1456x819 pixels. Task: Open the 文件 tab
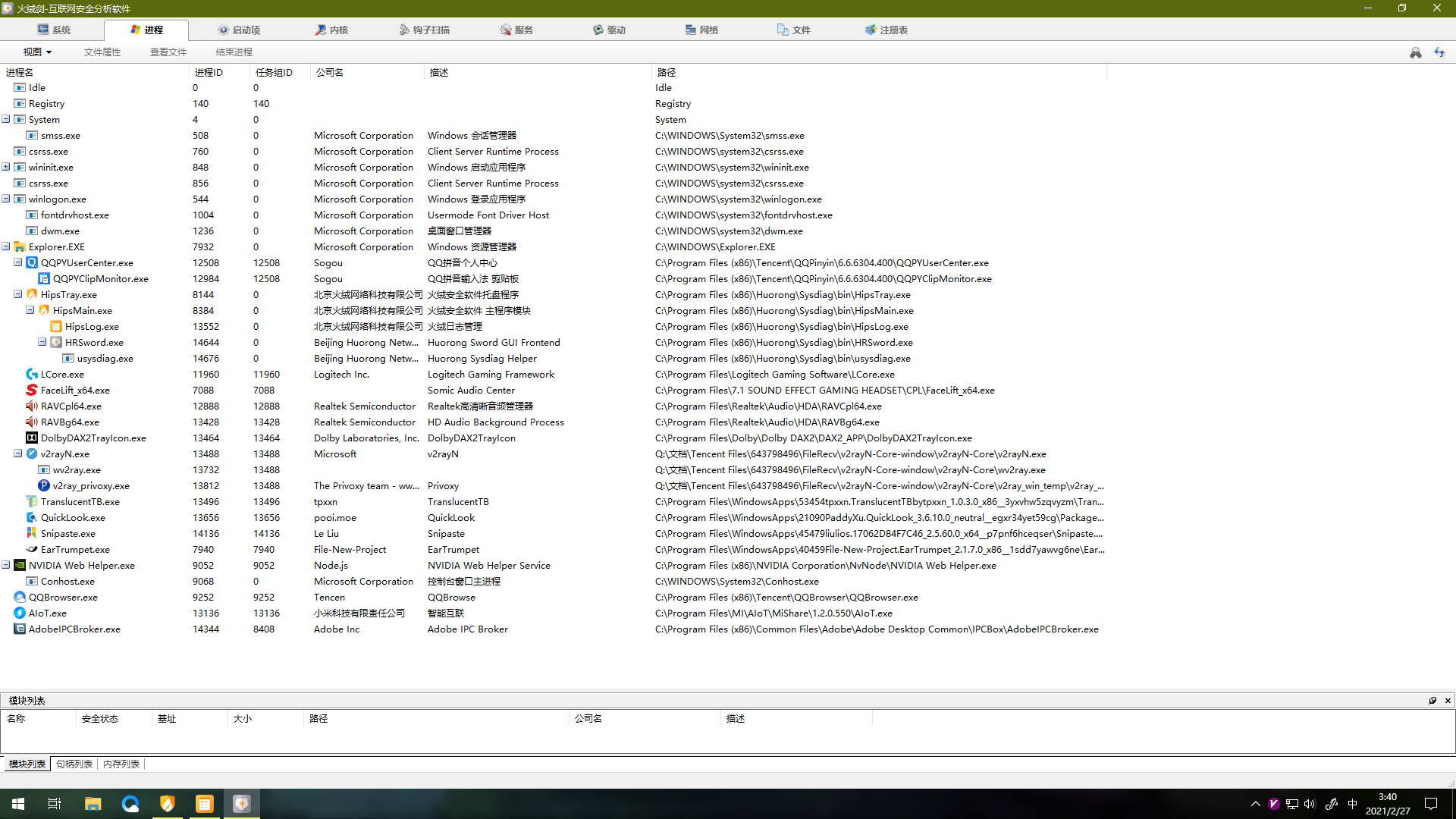click(794, 30)
